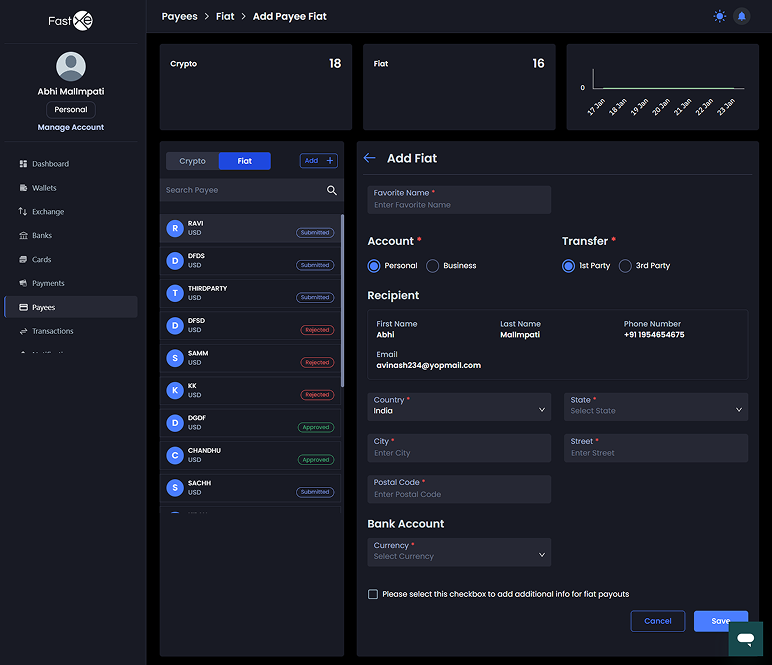Check the additional info for fiat payouts checkbox
This screenshot has height=665, width=772.
373,594
